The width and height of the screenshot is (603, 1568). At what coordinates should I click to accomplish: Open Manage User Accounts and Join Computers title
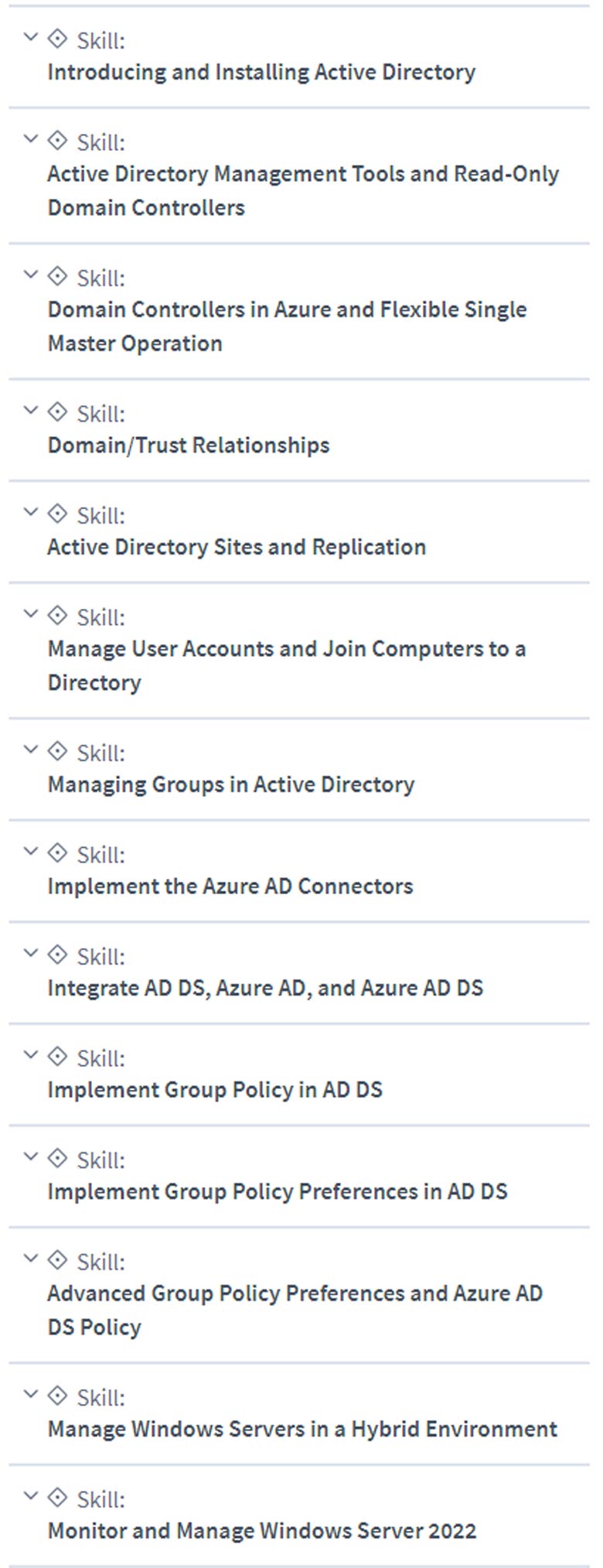click(287, 666)
